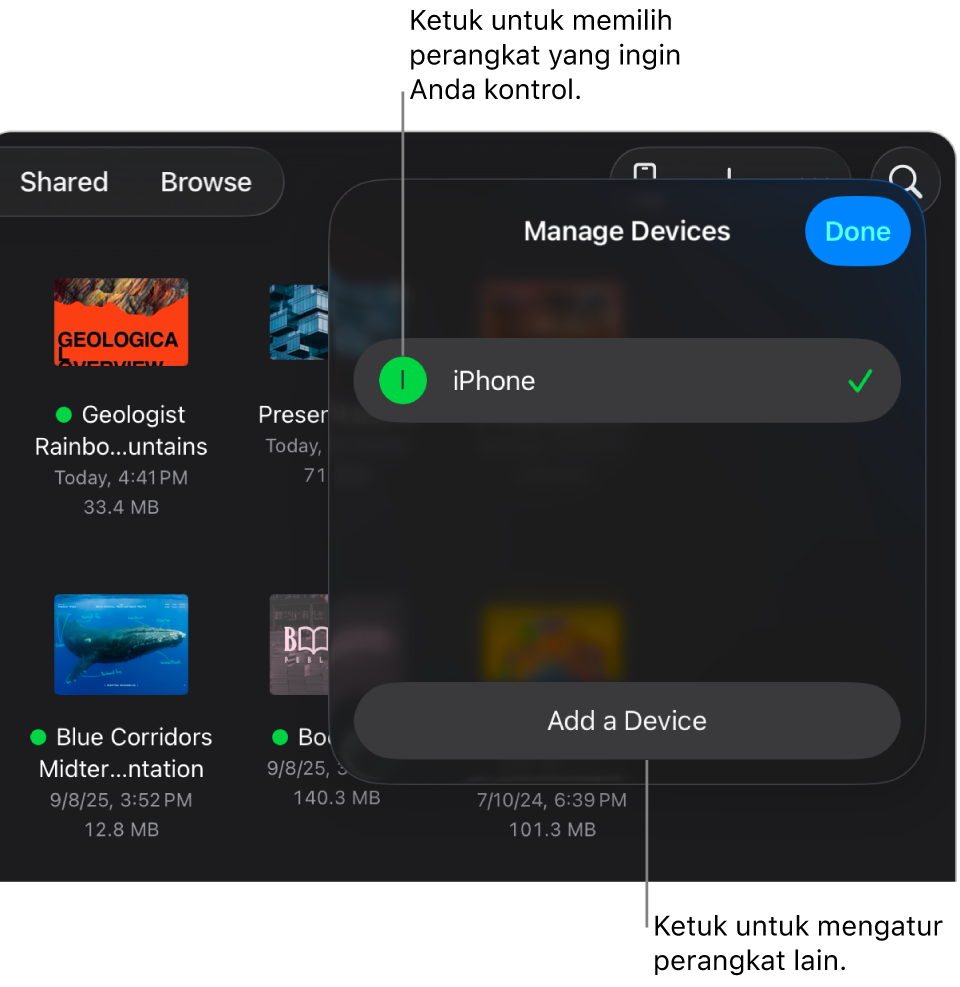960x987 pixels.
Task: Select the iPhone device row
Action: click(x=626, y=381)
